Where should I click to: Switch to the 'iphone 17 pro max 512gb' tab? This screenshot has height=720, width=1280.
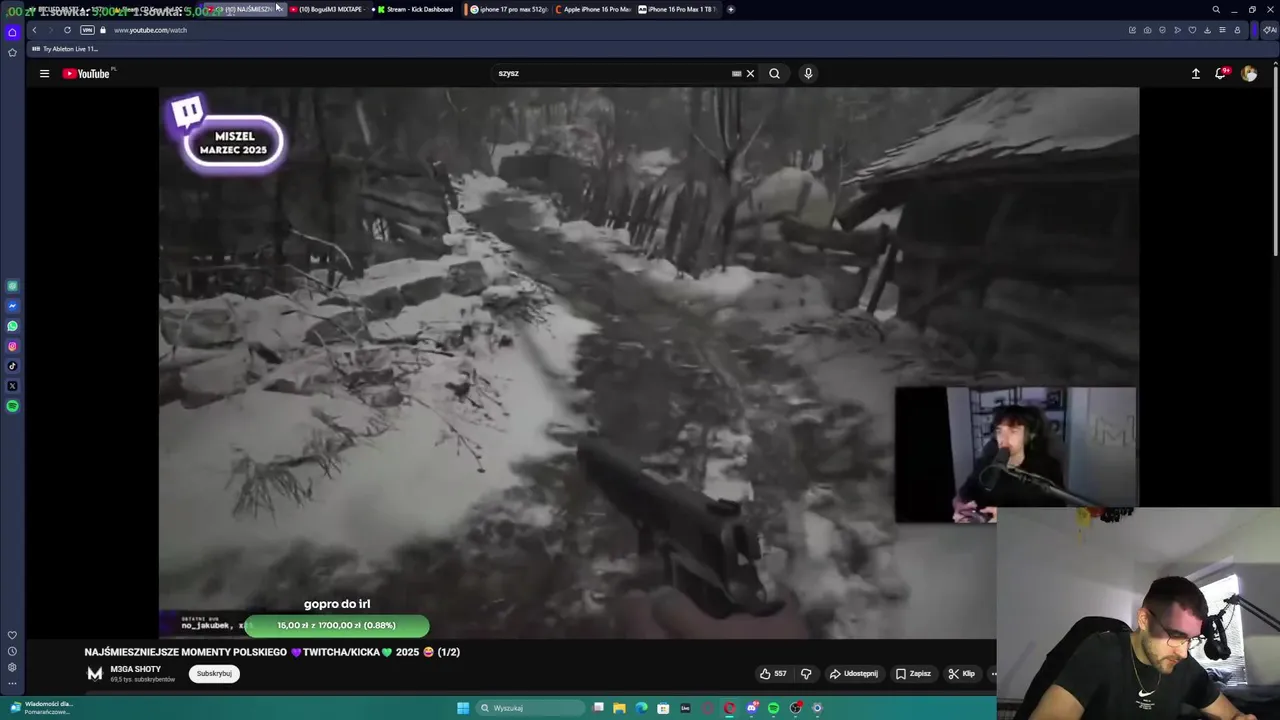click(x=509, y=9)
